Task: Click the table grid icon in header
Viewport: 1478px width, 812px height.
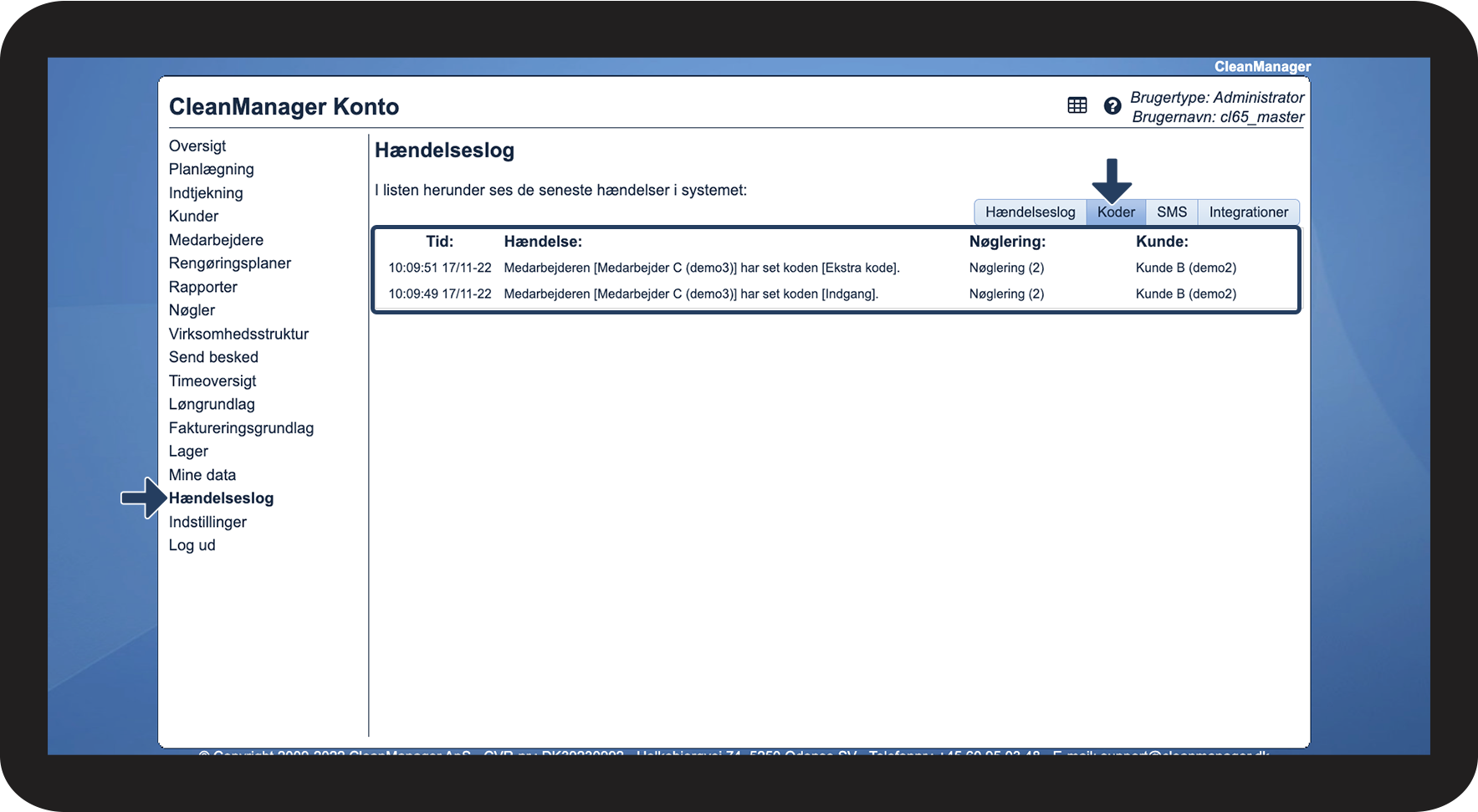Action: coord(1077,105)
